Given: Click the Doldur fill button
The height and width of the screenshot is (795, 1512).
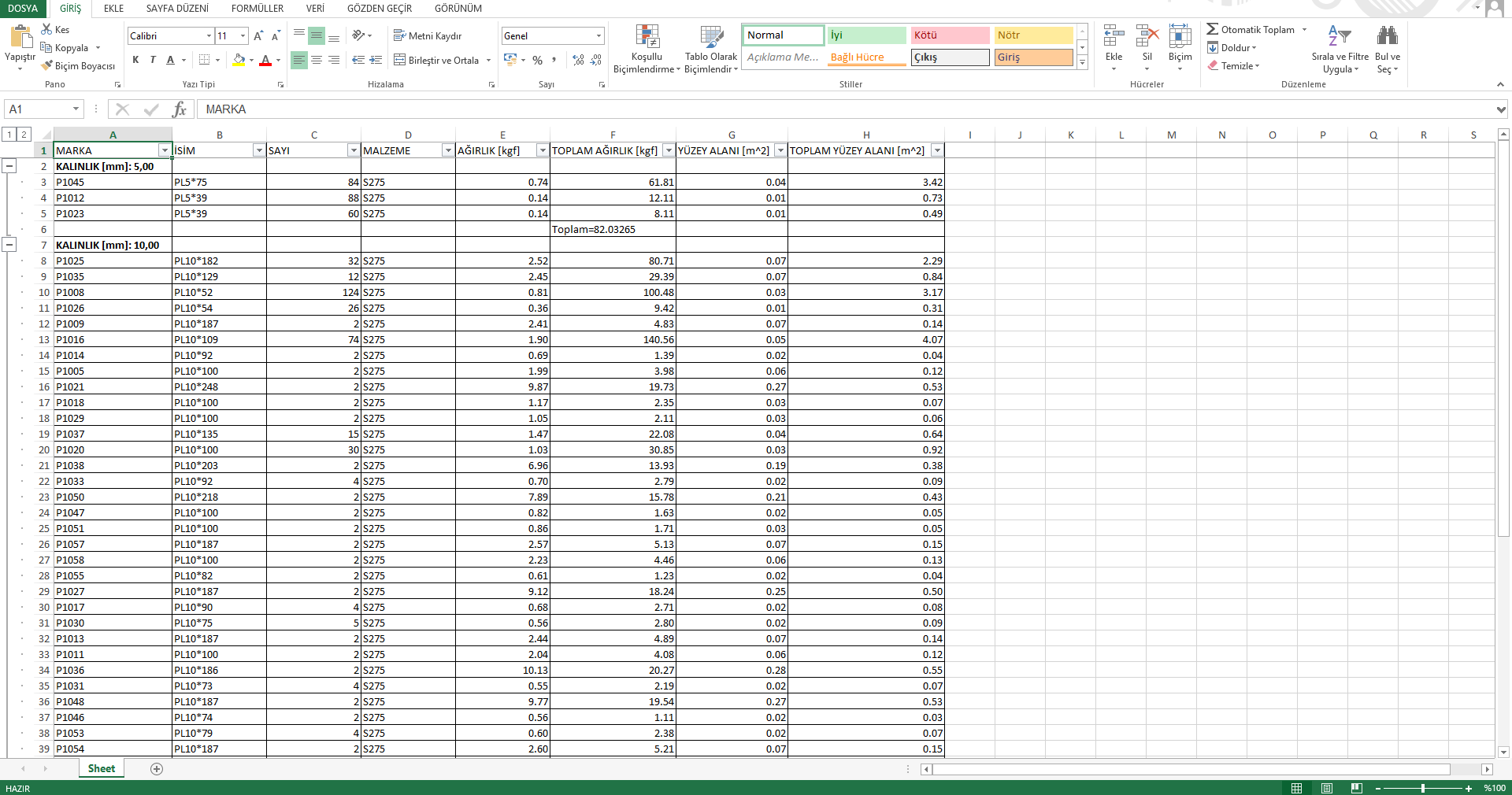Looking at the screenshot, I should coord(1232,47).
